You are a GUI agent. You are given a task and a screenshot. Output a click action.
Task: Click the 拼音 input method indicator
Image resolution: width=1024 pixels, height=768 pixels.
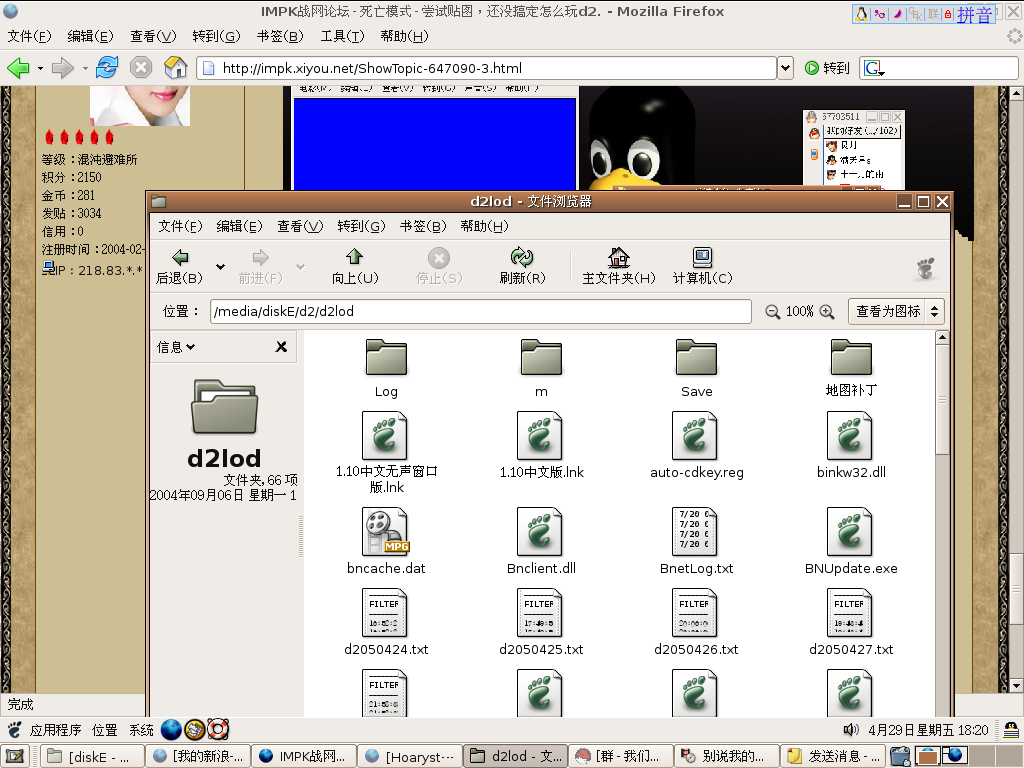click(x=974, y=14)
